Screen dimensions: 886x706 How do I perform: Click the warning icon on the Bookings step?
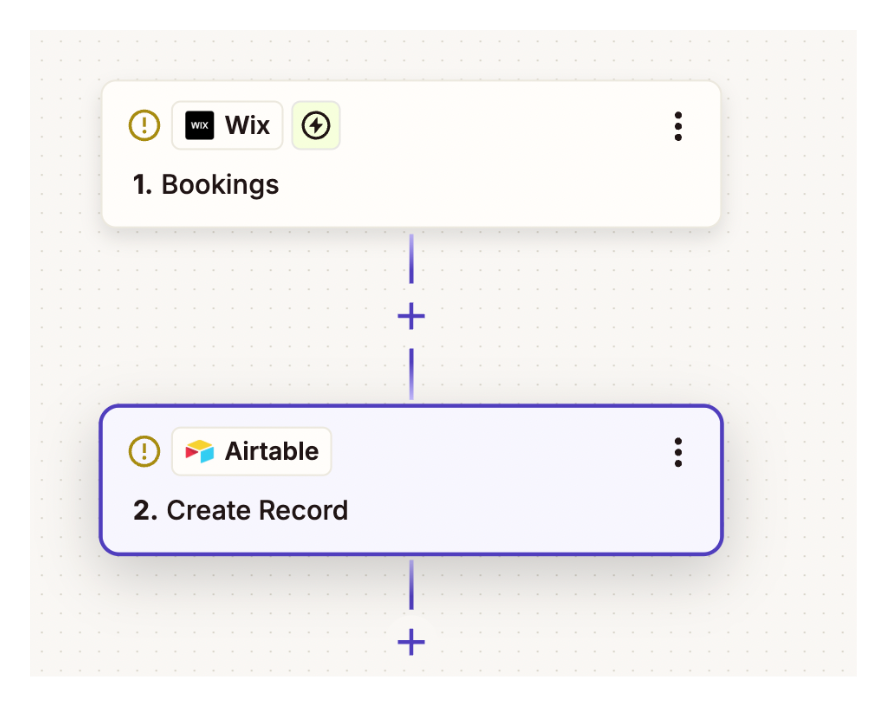(x=144, y=125)
